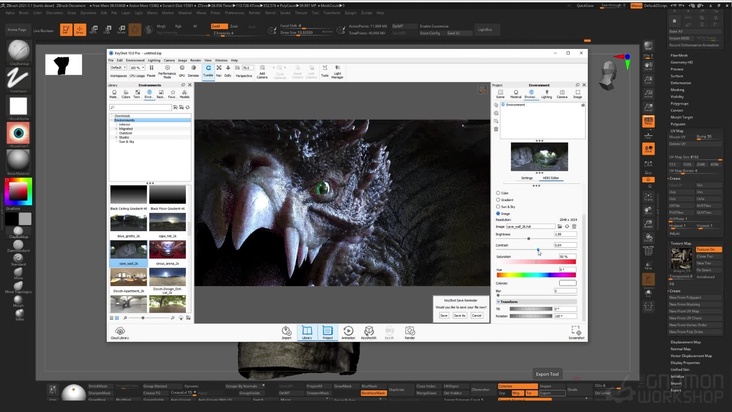The height and width of the screenshot is (412, 732).
Task: Click ZBrush LightBox button
Action: point(485,29)
